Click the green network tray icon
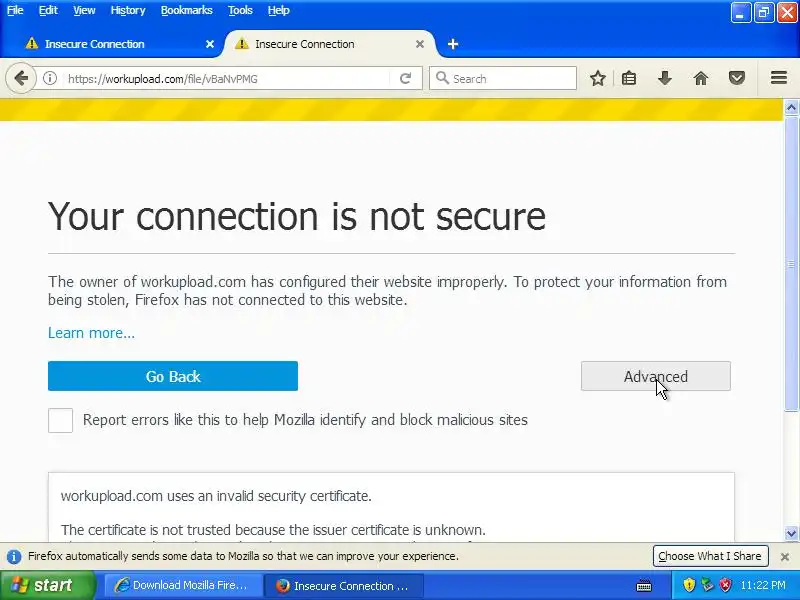Screen dimensions: 800x600 pyautogui.click(x=707, y=585)
